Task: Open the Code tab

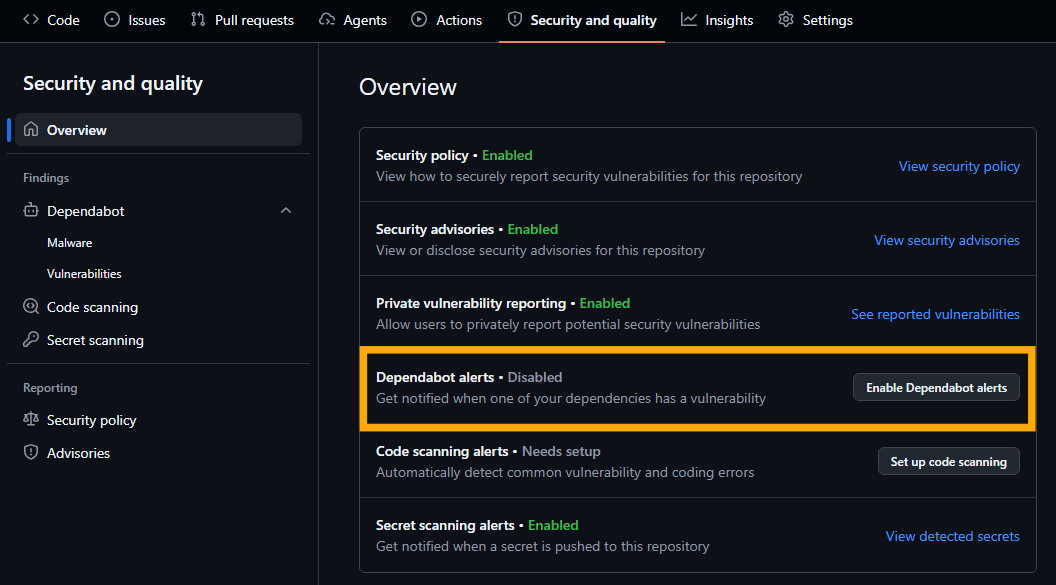Action: pyautogui.click(x=51, y=20)
